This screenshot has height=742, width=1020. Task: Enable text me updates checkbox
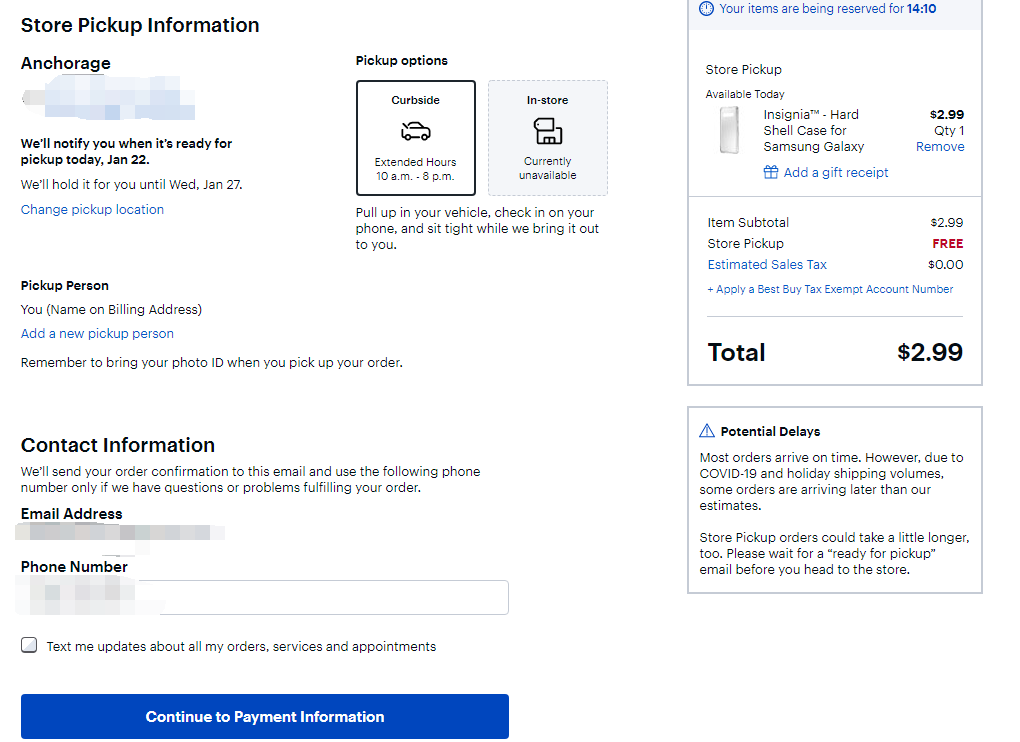pos(29,645)
